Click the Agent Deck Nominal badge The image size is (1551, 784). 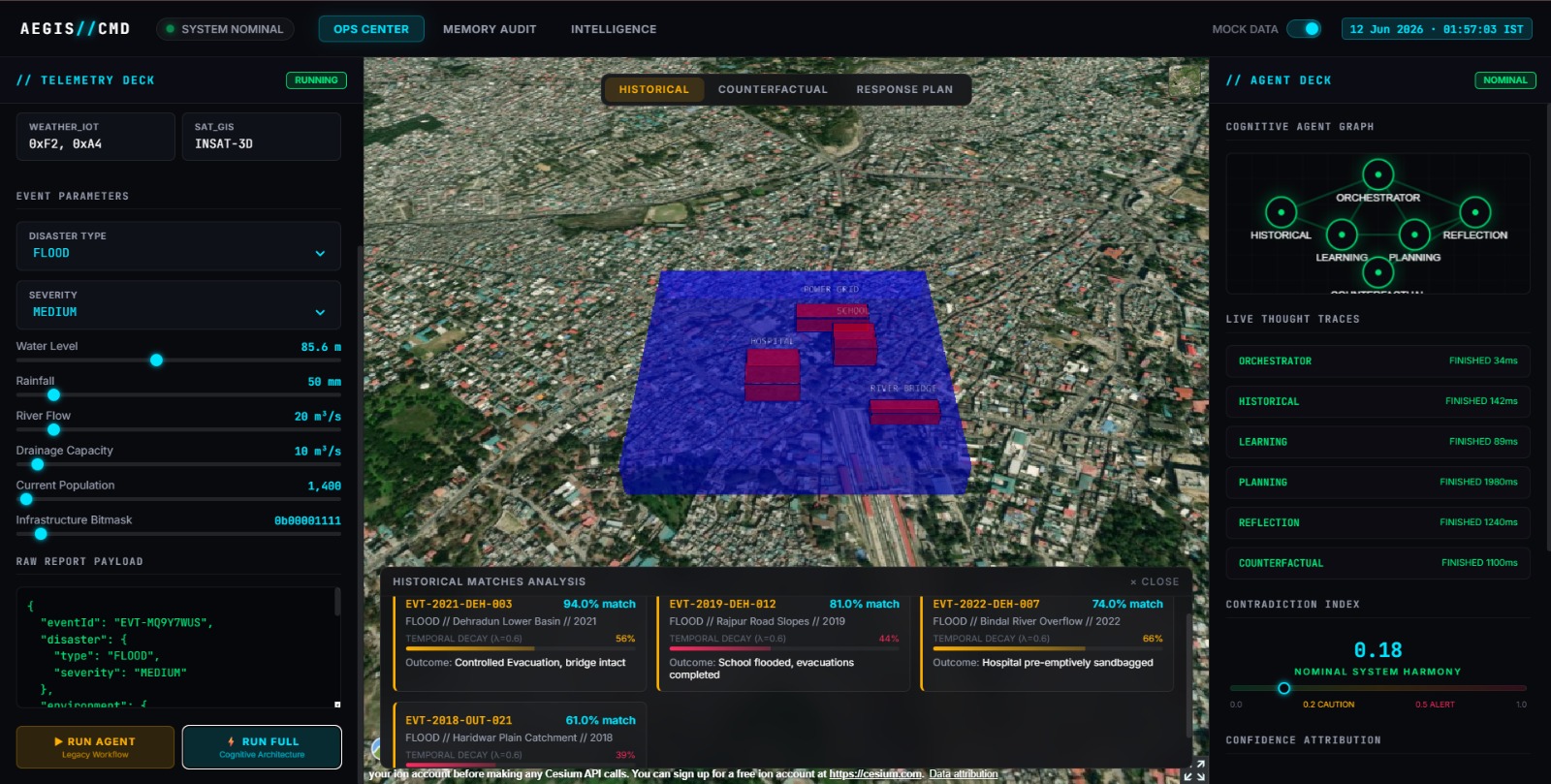click(1504, 80)
